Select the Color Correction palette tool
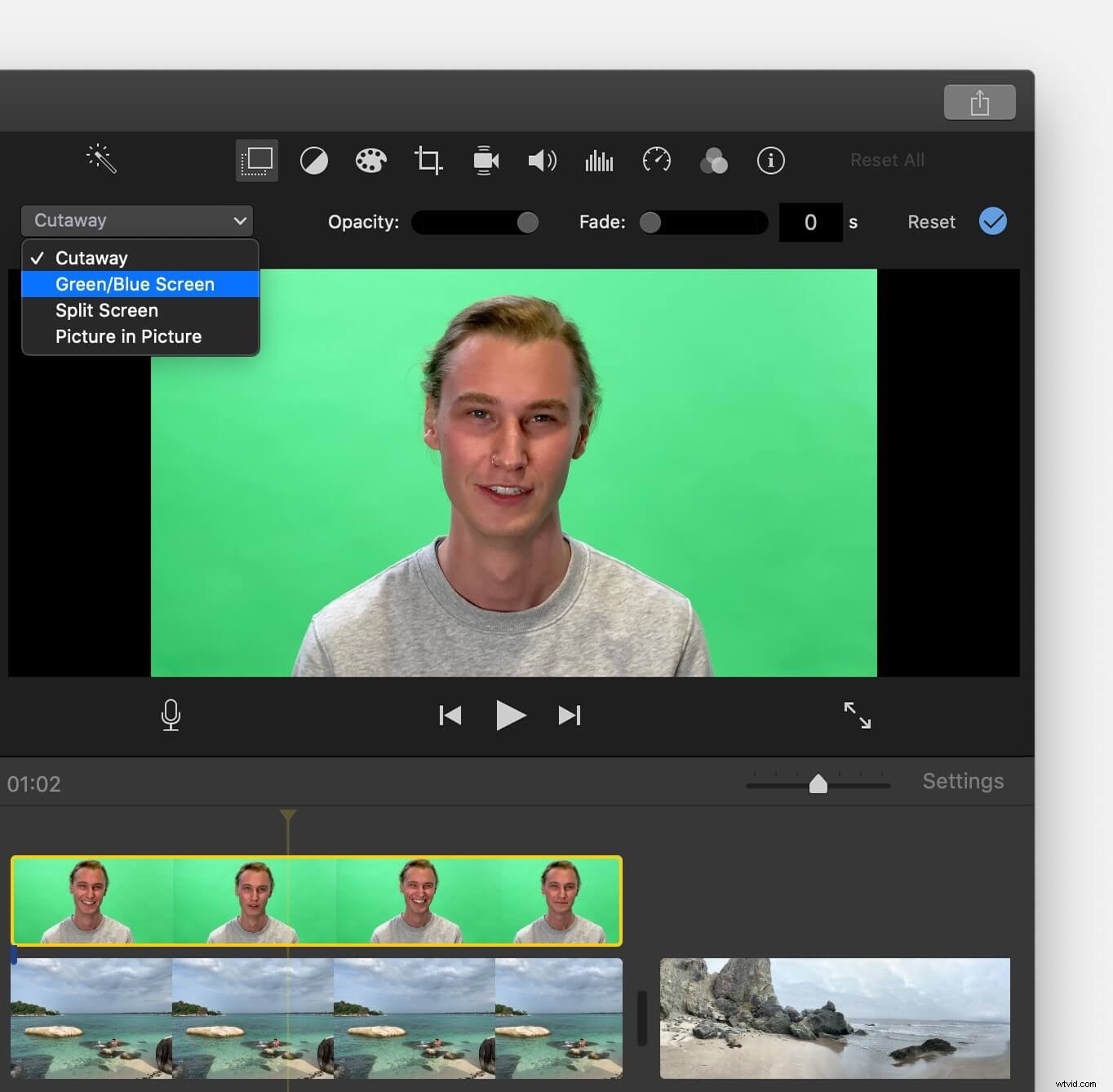The width and height of the screenshot is (1113, 1092). 370,161
